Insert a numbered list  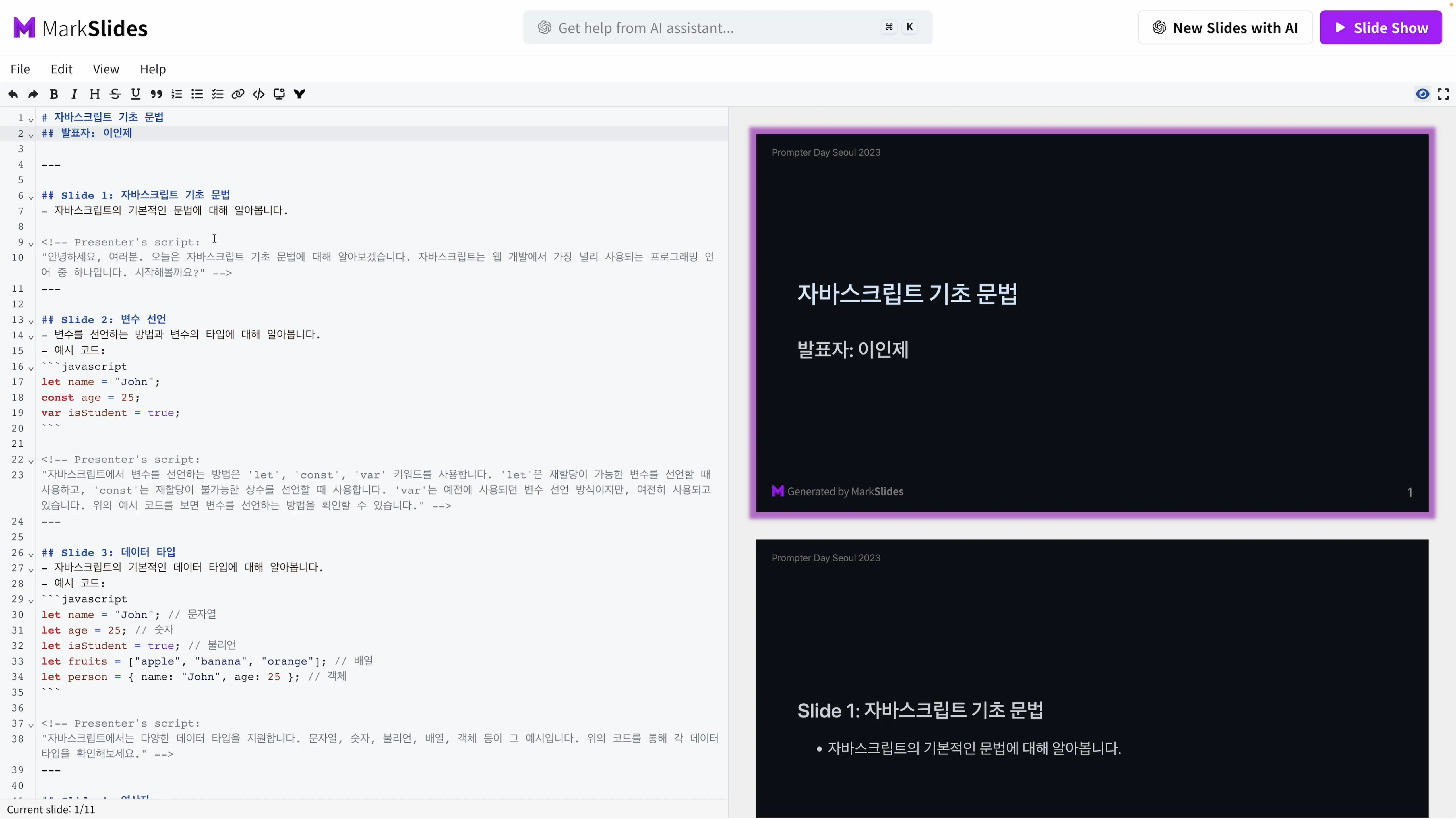click(x=177, y=94)
